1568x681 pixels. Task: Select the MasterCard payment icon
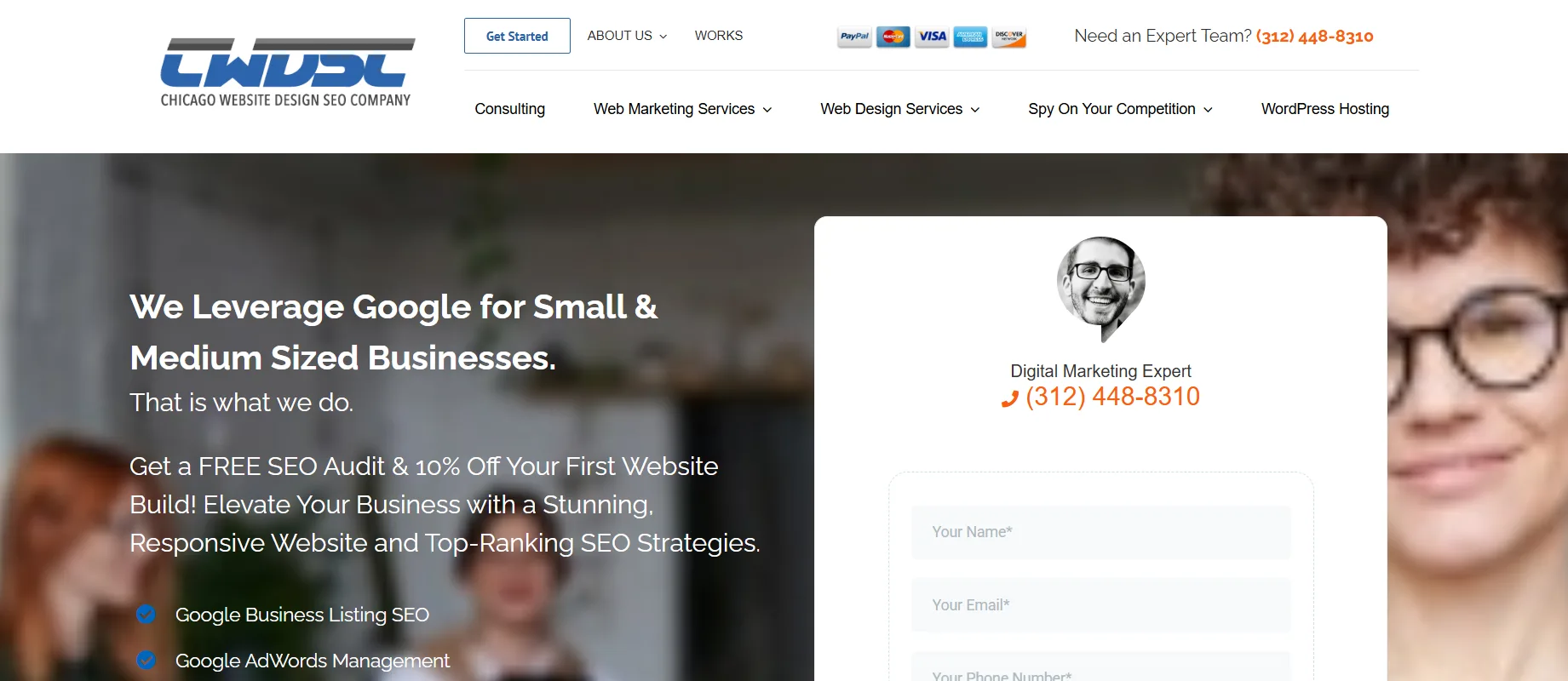click(893, 37)
